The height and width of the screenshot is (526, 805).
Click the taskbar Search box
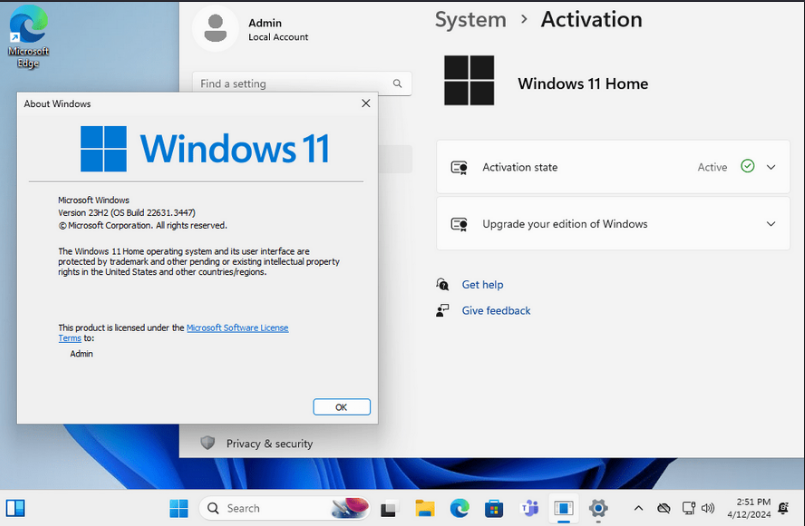(284, 509)
